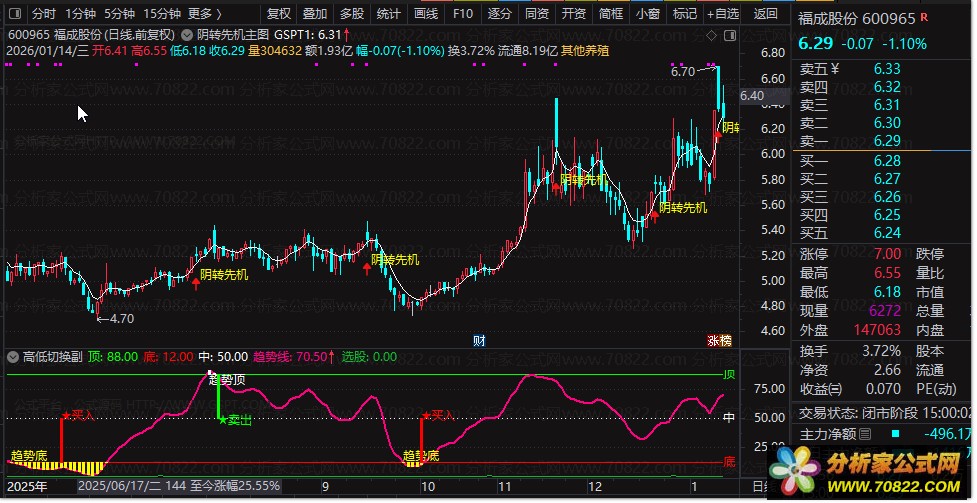Viewport: 977px width, 503px height.
Task: Click the 买三 price 6.26
Action: (887, 197)
